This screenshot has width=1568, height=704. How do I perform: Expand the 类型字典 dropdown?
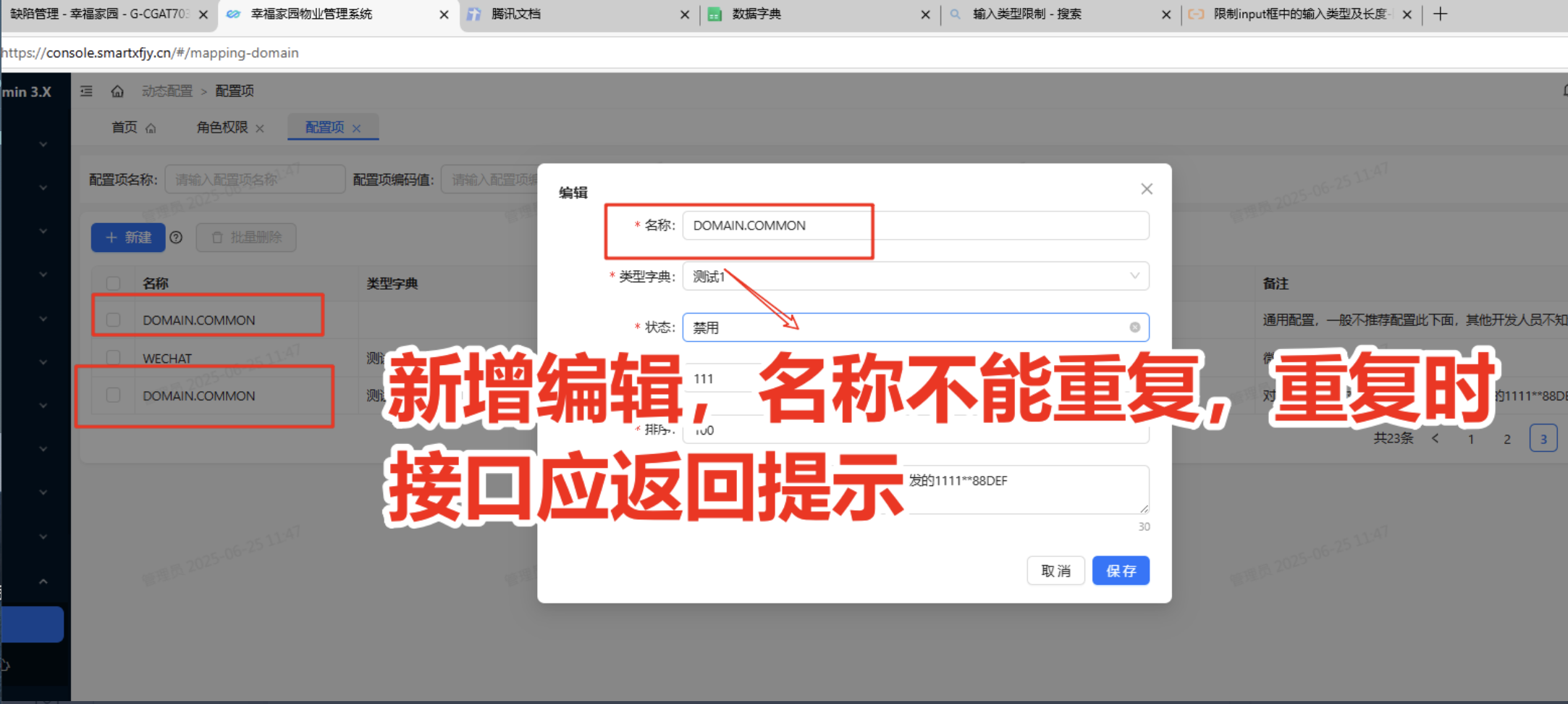pos(915,276)
